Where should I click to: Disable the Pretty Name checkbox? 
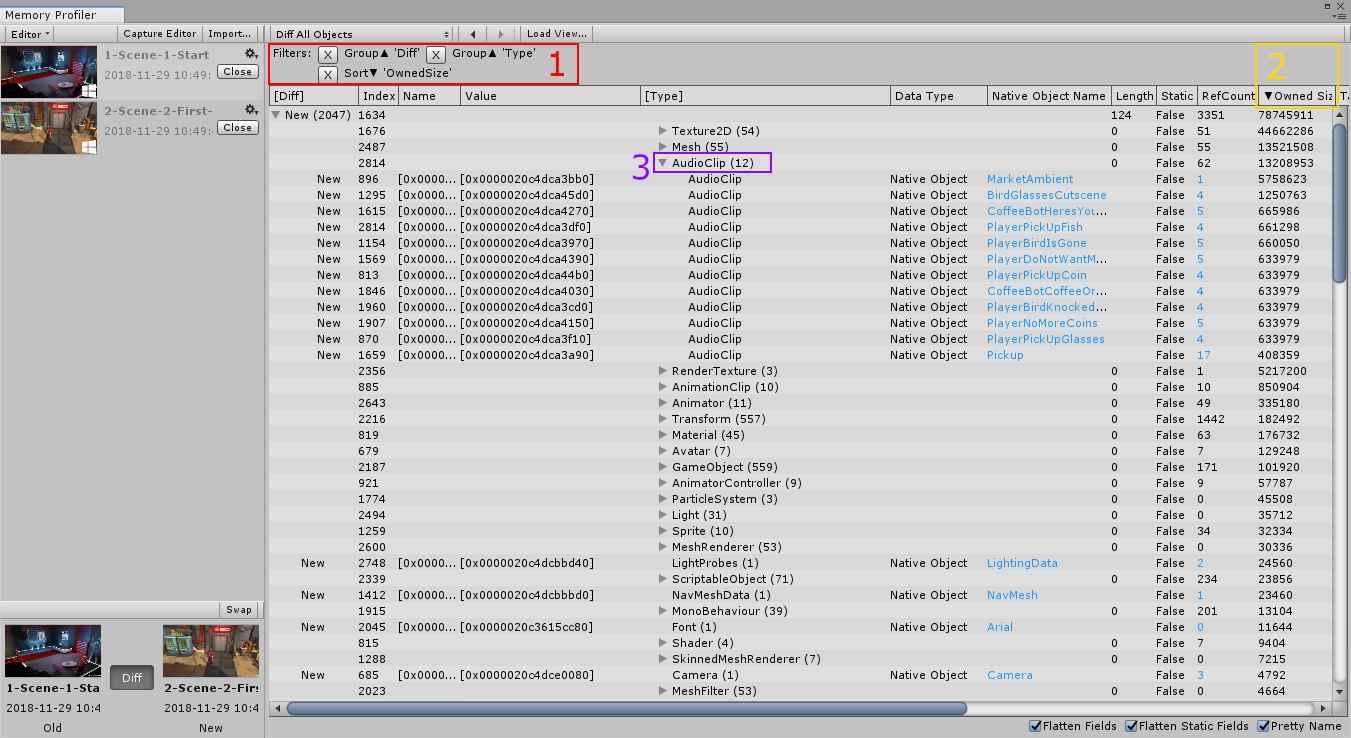click(1265, 726)
